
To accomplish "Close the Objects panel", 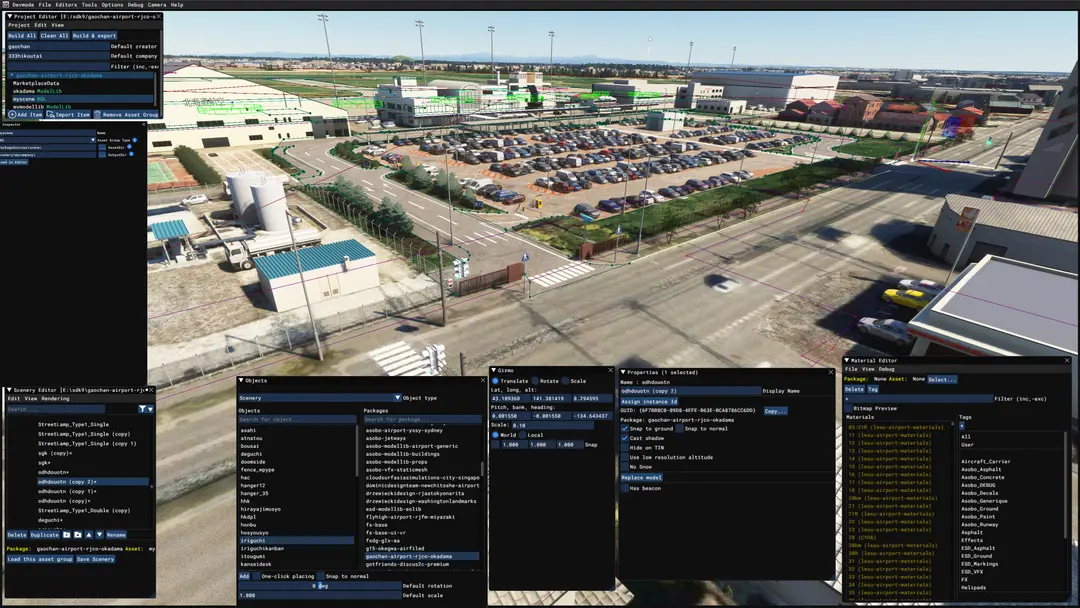I will 483,380.
